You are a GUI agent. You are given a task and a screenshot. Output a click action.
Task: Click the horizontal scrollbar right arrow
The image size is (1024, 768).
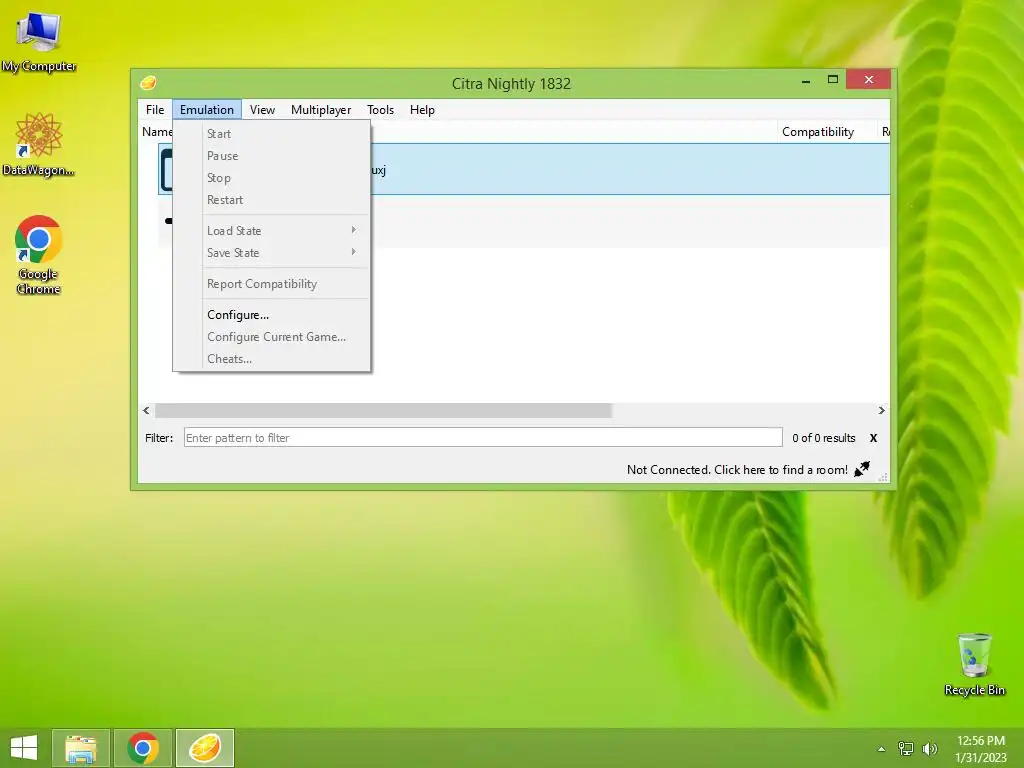[x=882, y=411]
